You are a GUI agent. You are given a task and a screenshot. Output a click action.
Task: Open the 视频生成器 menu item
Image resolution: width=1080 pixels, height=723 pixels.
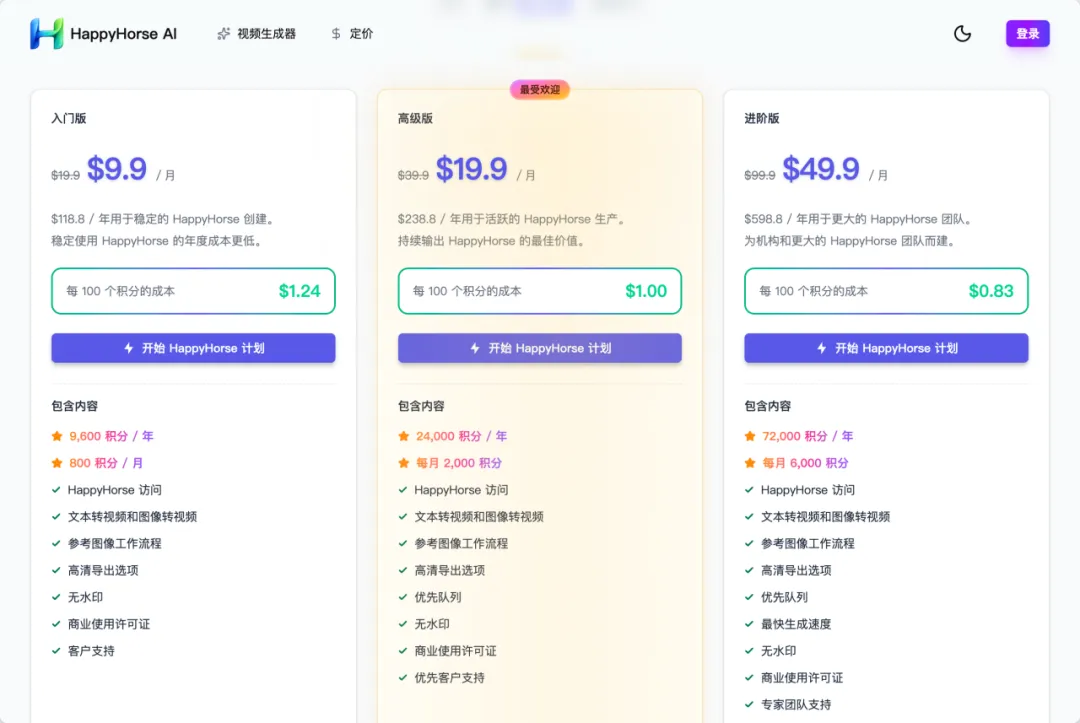[256, 34]
